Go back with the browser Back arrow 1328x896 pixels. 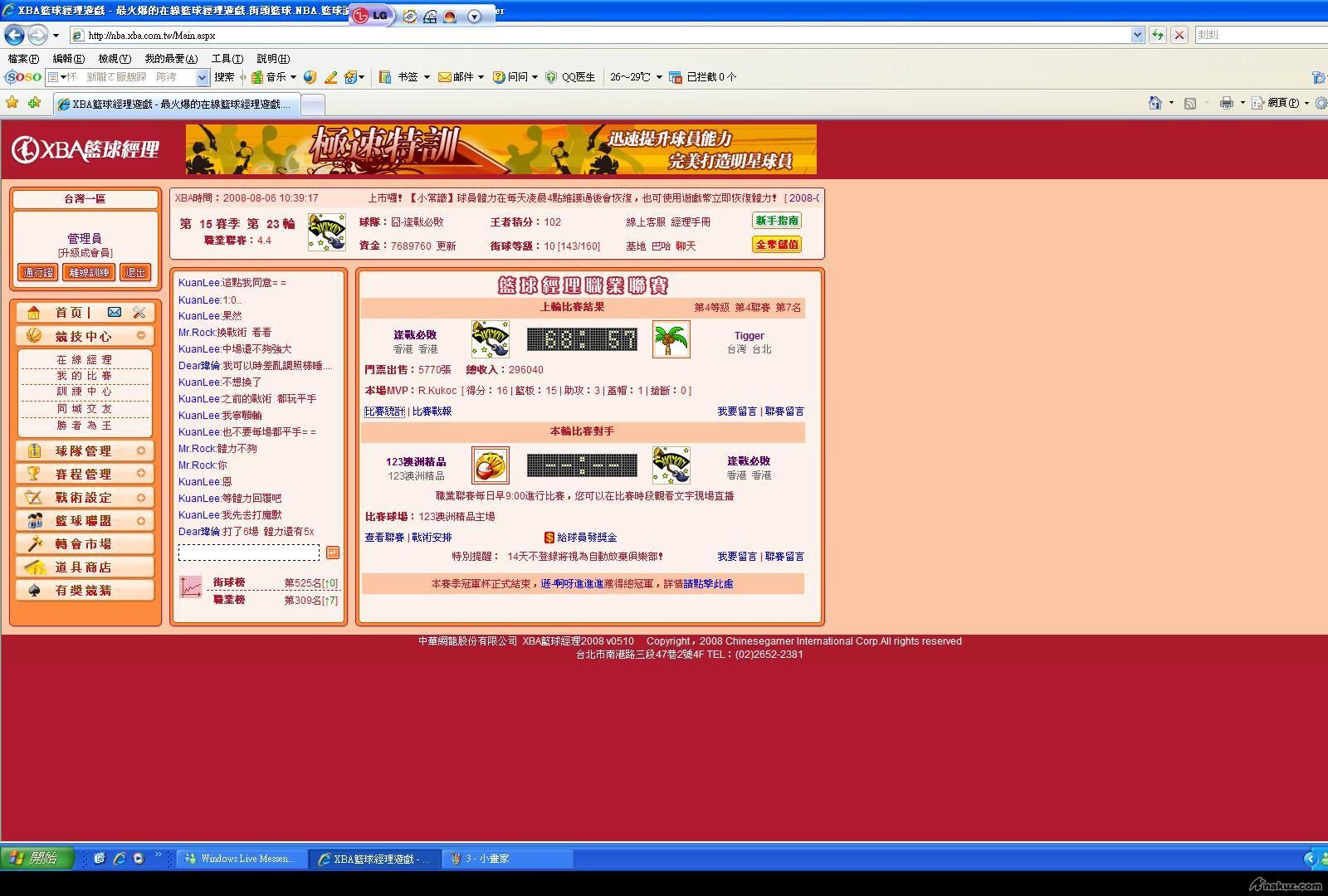coord(14,35)
